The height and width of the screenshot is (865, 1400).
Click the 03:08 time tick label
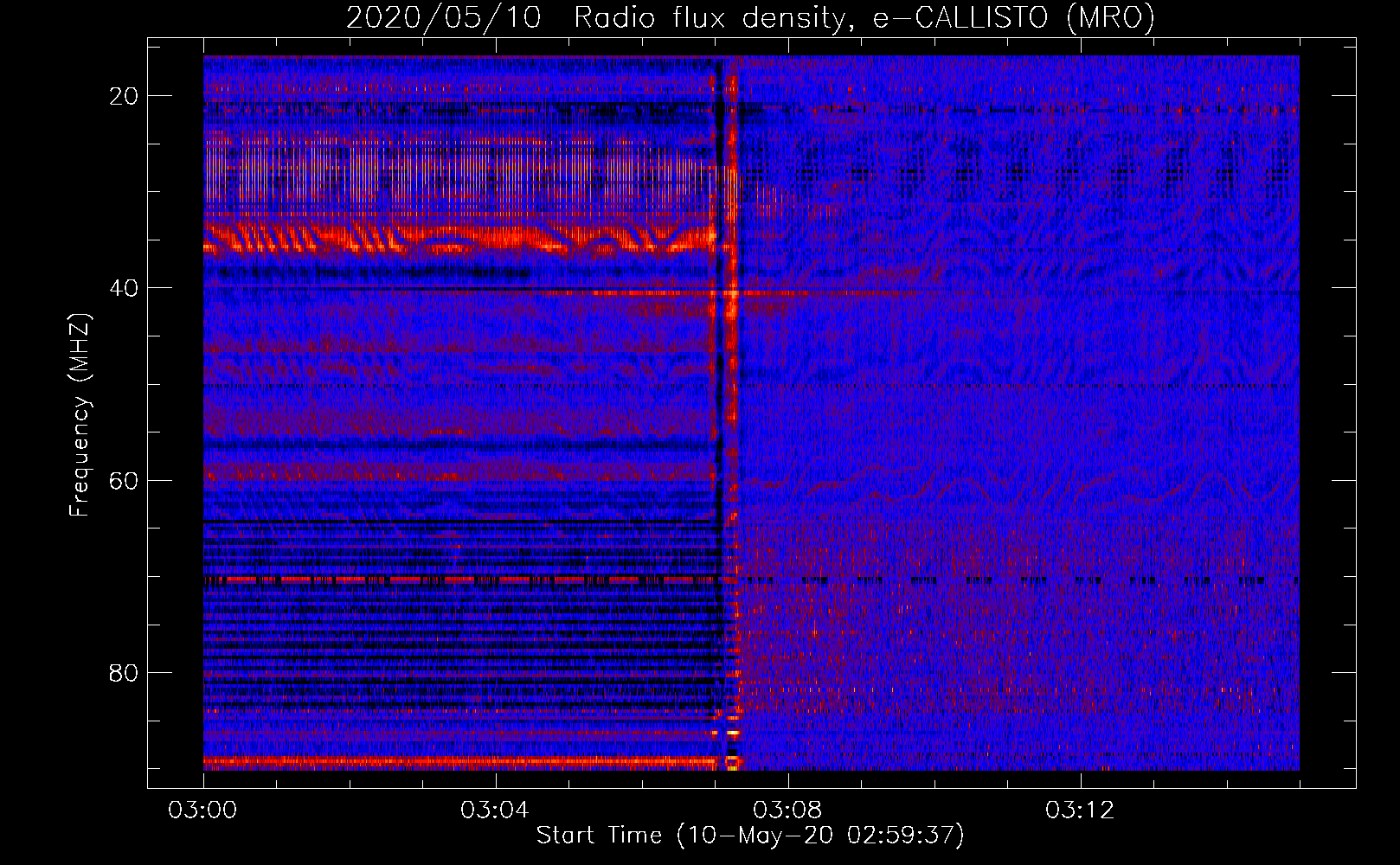787,811
